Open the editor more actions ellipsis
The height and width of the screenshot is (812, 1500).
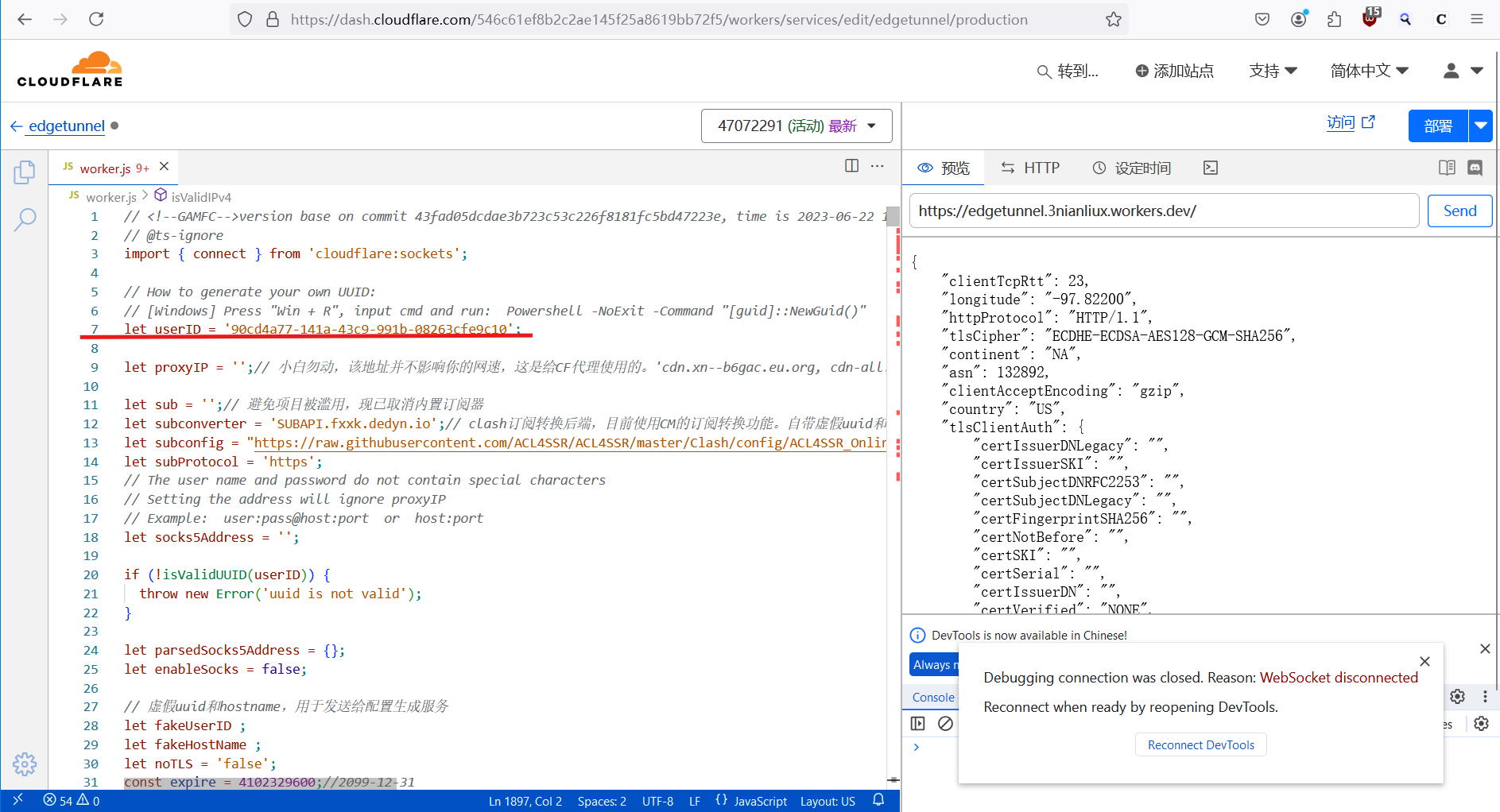pos(877,165)
